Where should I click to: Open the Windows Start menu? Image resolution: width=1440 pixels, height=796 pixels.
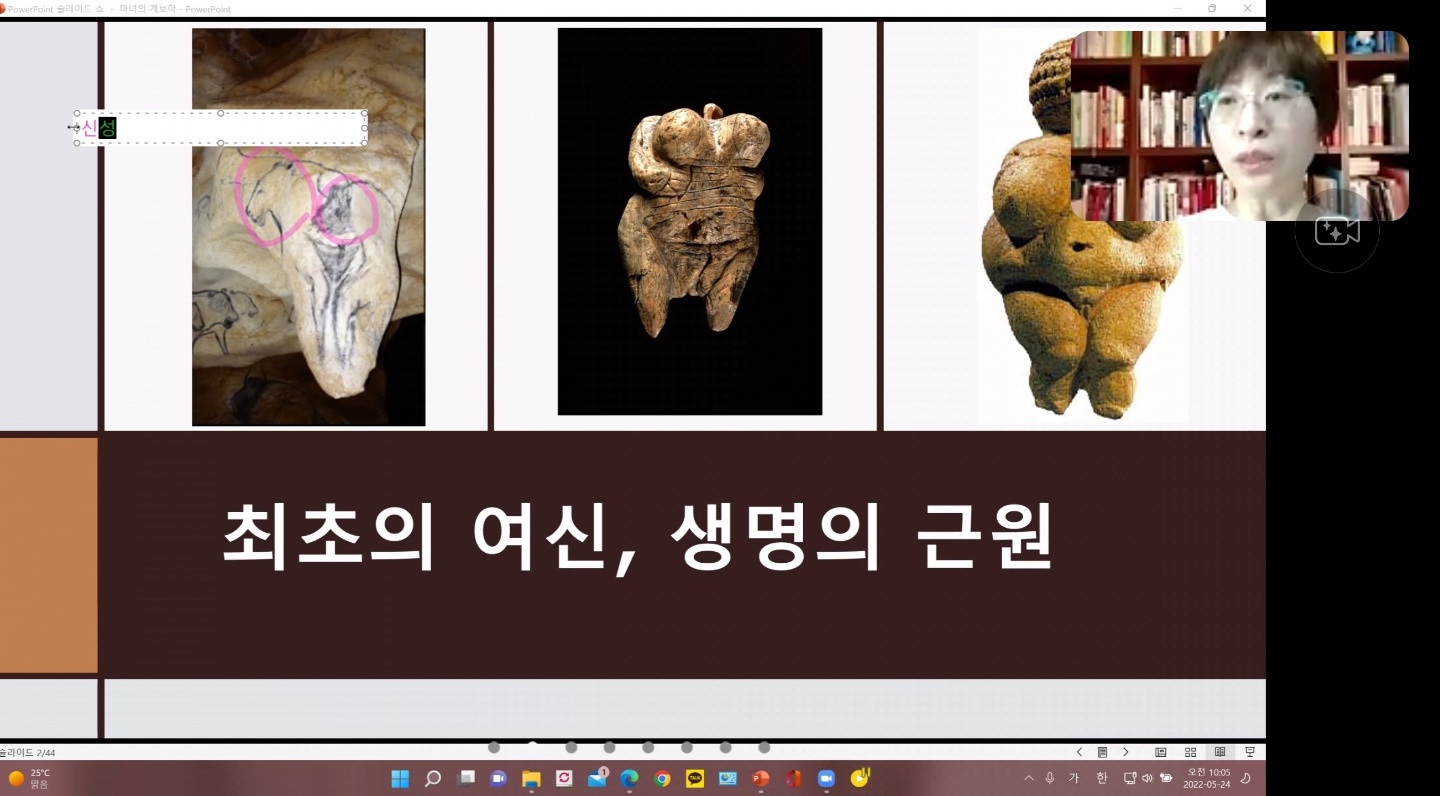coord(400,778)
